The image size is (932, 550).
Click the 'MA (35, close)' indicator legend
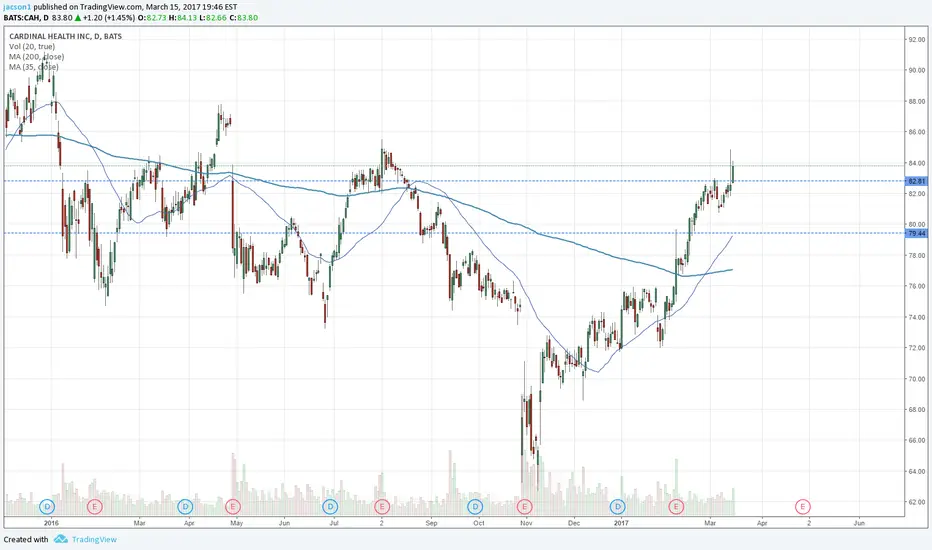coord(34,67)
